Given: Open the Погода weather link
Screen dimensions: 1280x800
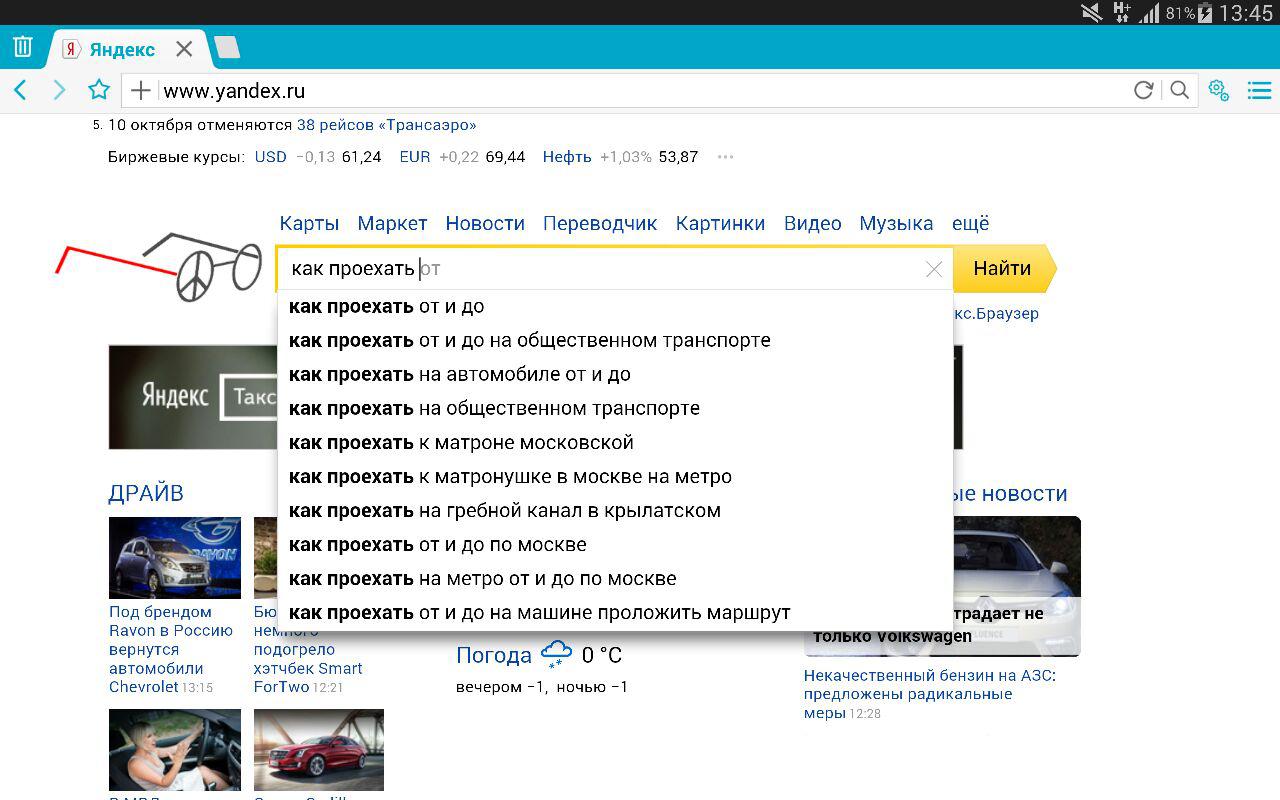Looking at the screenshot, I should coord(493,656).
